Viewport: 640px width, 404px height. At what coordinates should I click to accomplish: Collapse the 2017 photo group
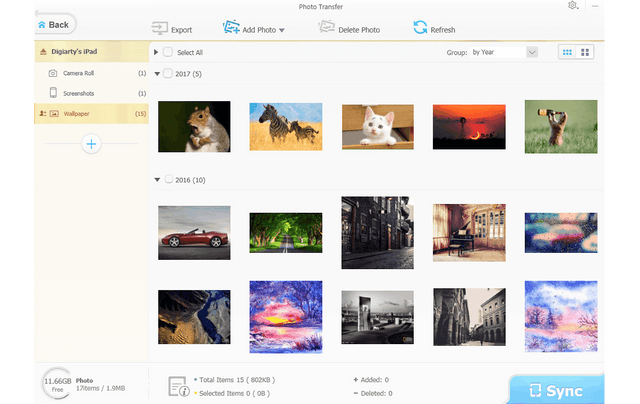pos(157,73)
